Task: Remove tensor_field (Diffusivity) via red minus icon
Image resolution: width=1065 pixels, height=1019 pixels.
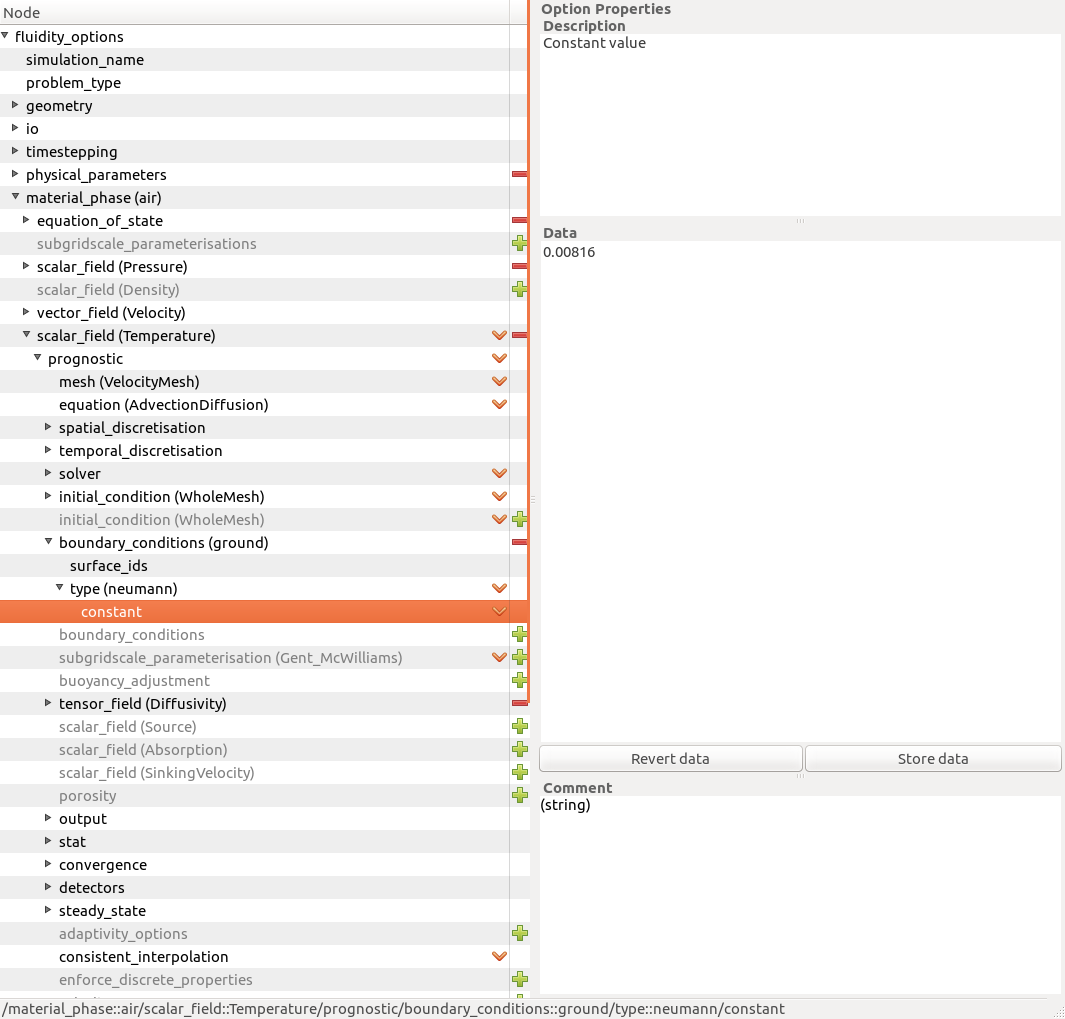Action: tap(520, 703)
